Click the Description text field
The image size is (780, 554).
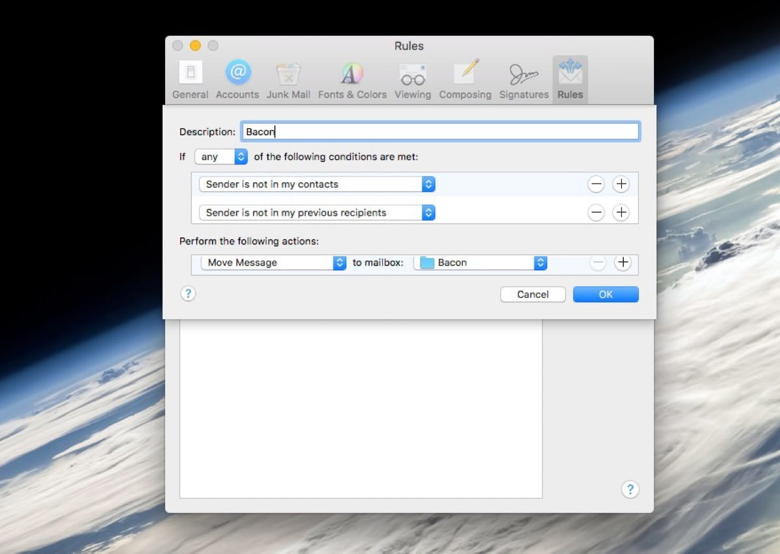(x=440, y=131)
